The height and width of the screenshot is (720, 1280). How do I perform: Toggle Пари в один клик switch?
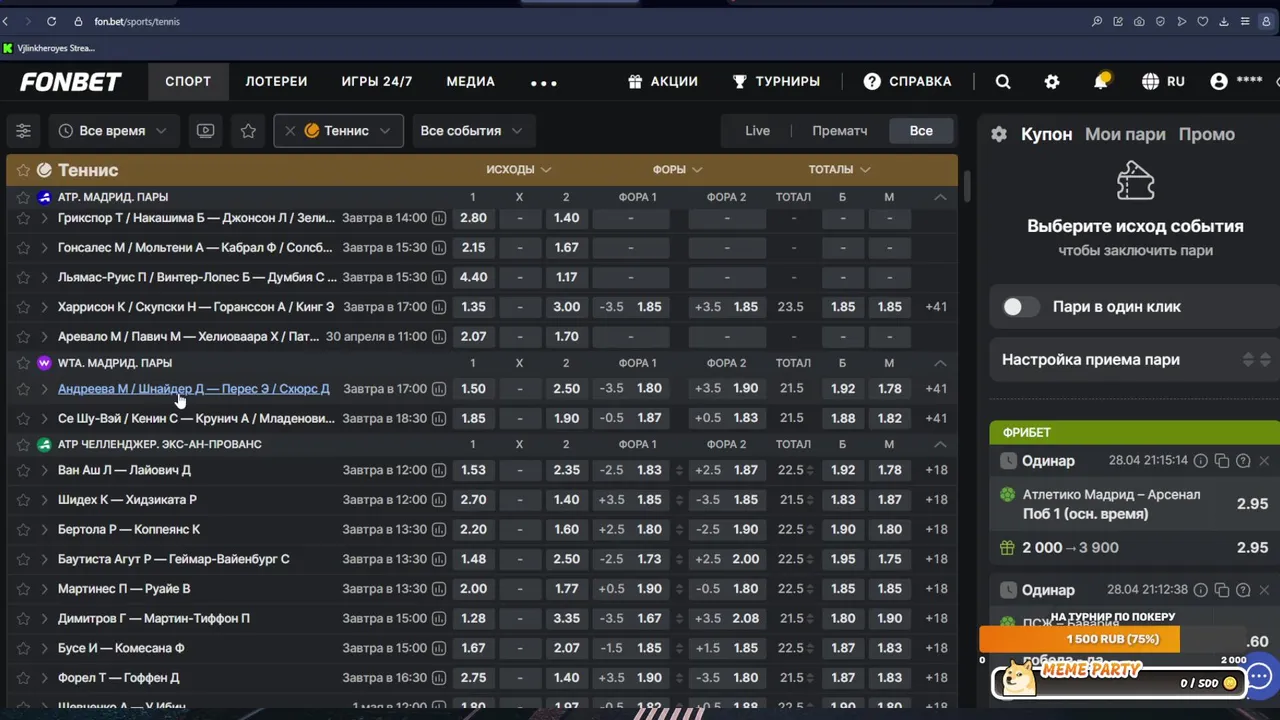(x=1020, y=307)
